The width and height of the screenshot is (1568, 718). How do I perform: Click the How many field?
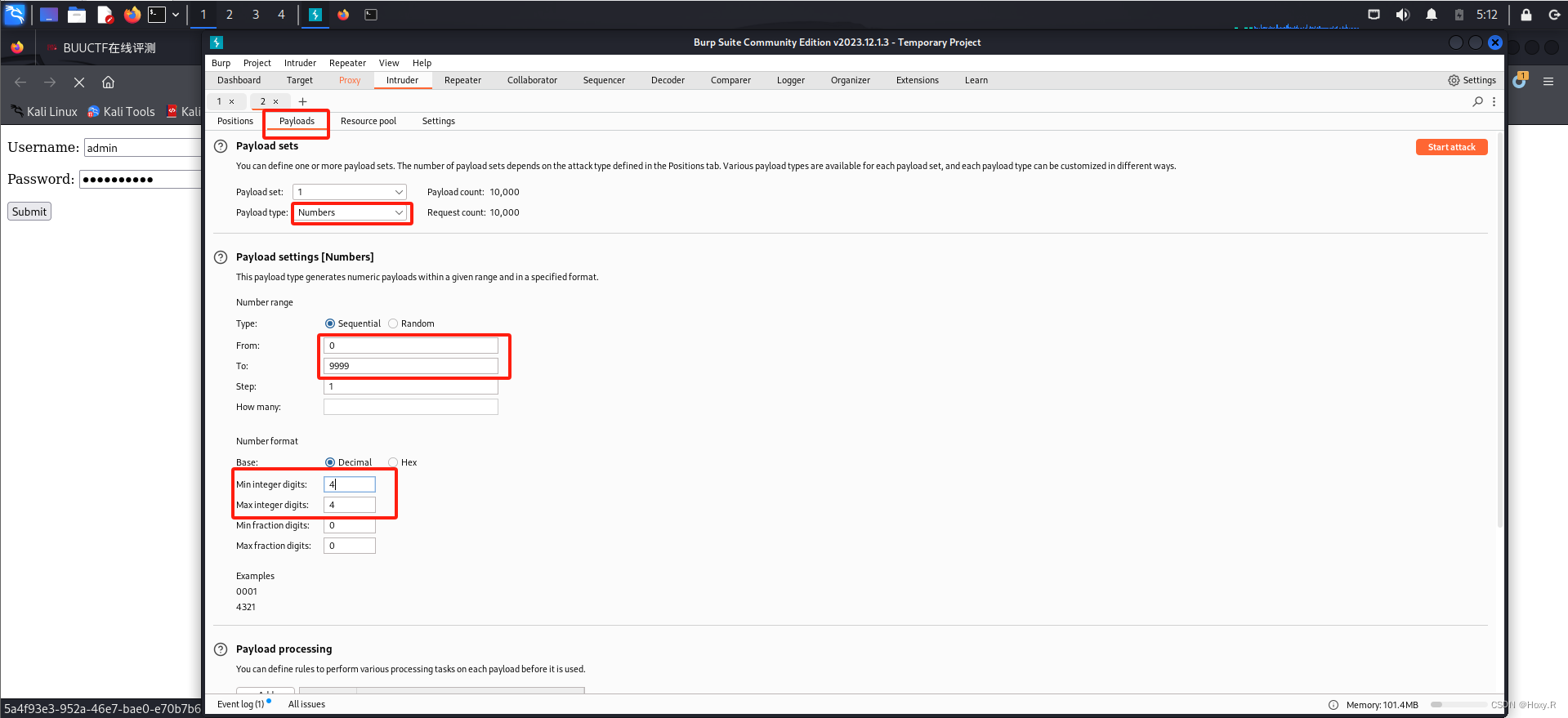410,407
